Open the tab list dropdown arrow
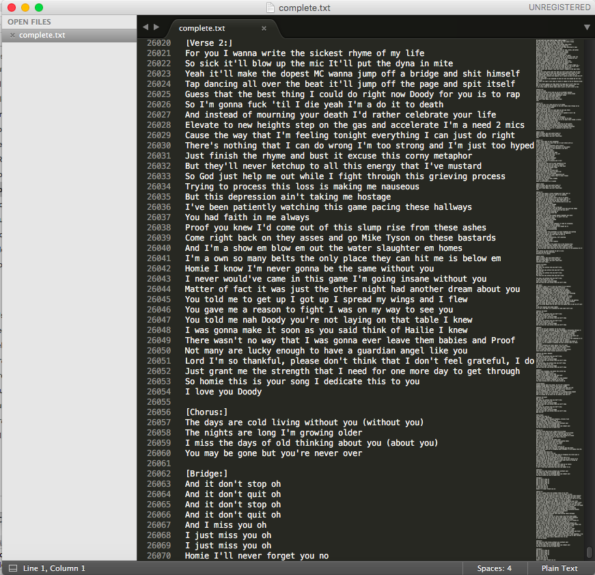The width and height of the screenshot is (595, 575). [587, 27]
